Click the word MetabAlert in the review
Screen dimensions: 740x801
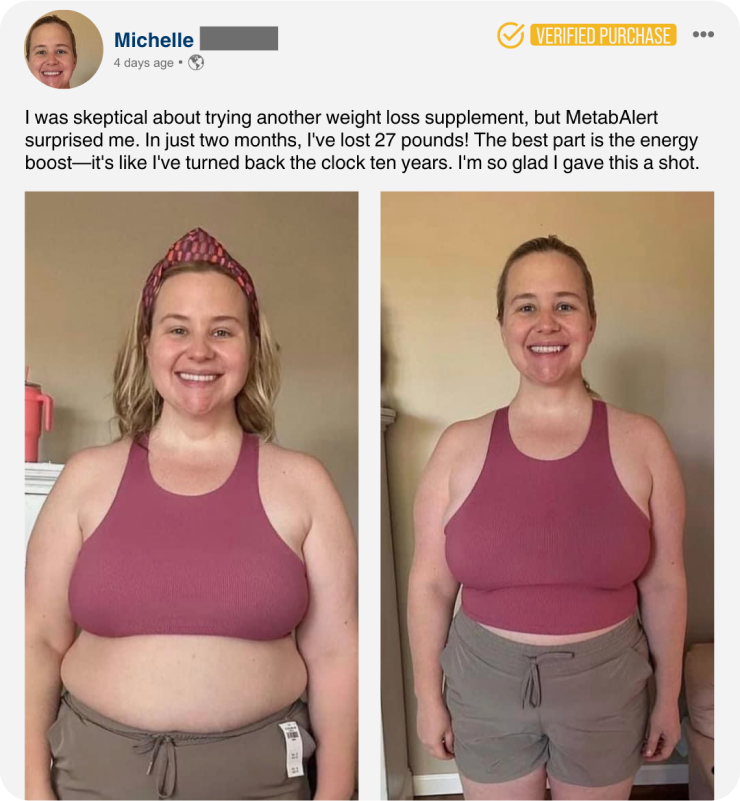coord(612,117)
